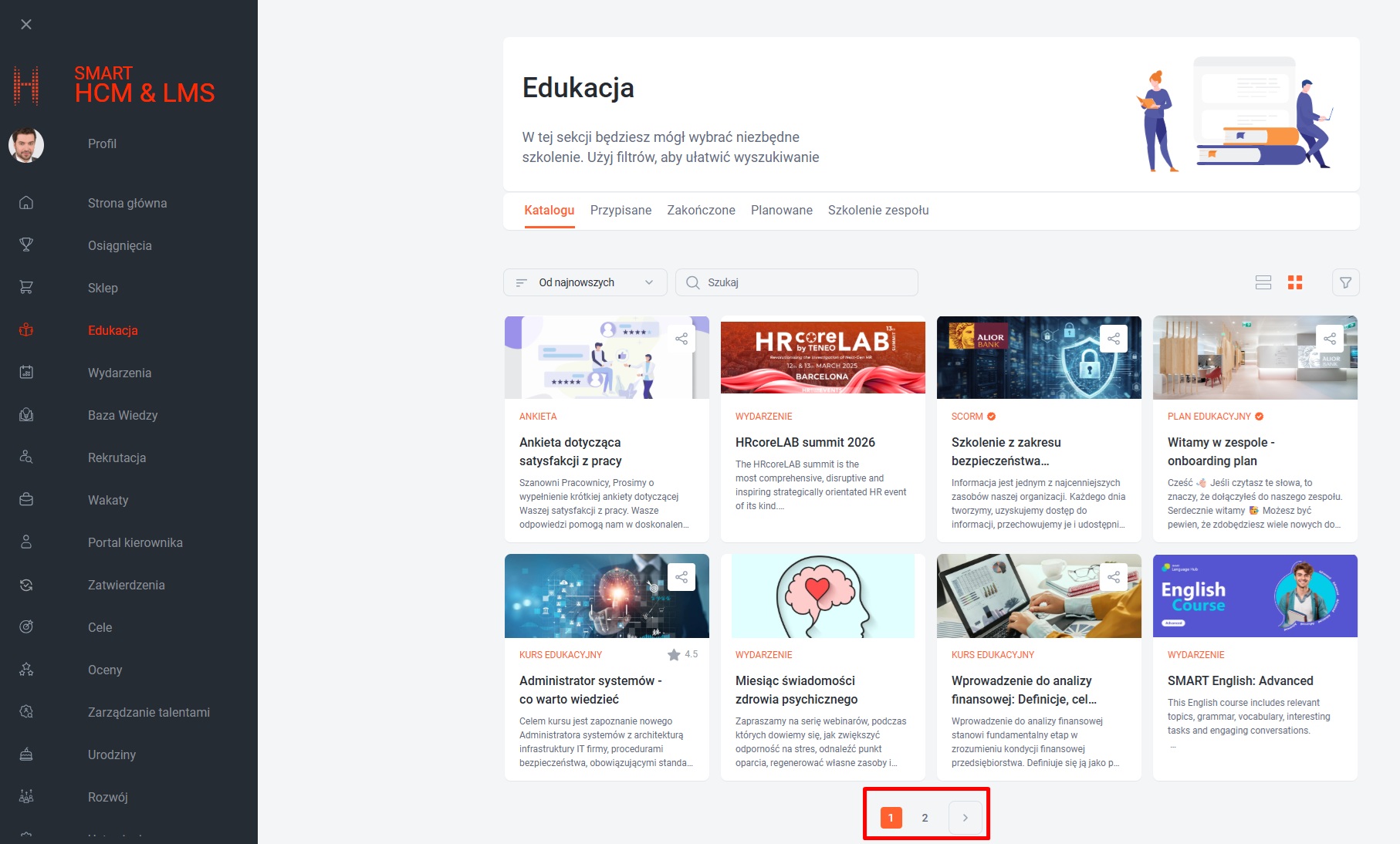Viewport: 1400px width, 844px height.
Task: Toggle the grid view layout button
Action: (1297, 282)
